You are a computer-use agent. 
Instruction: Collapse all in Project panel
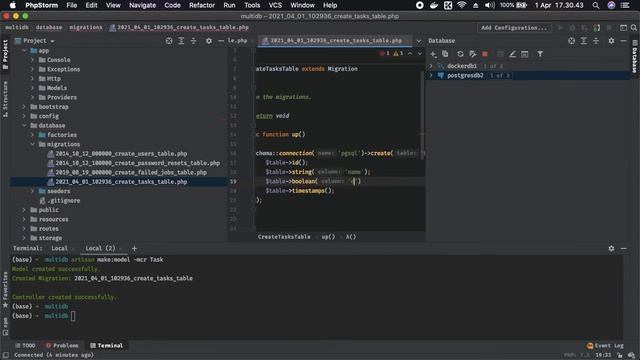(193, 41)
